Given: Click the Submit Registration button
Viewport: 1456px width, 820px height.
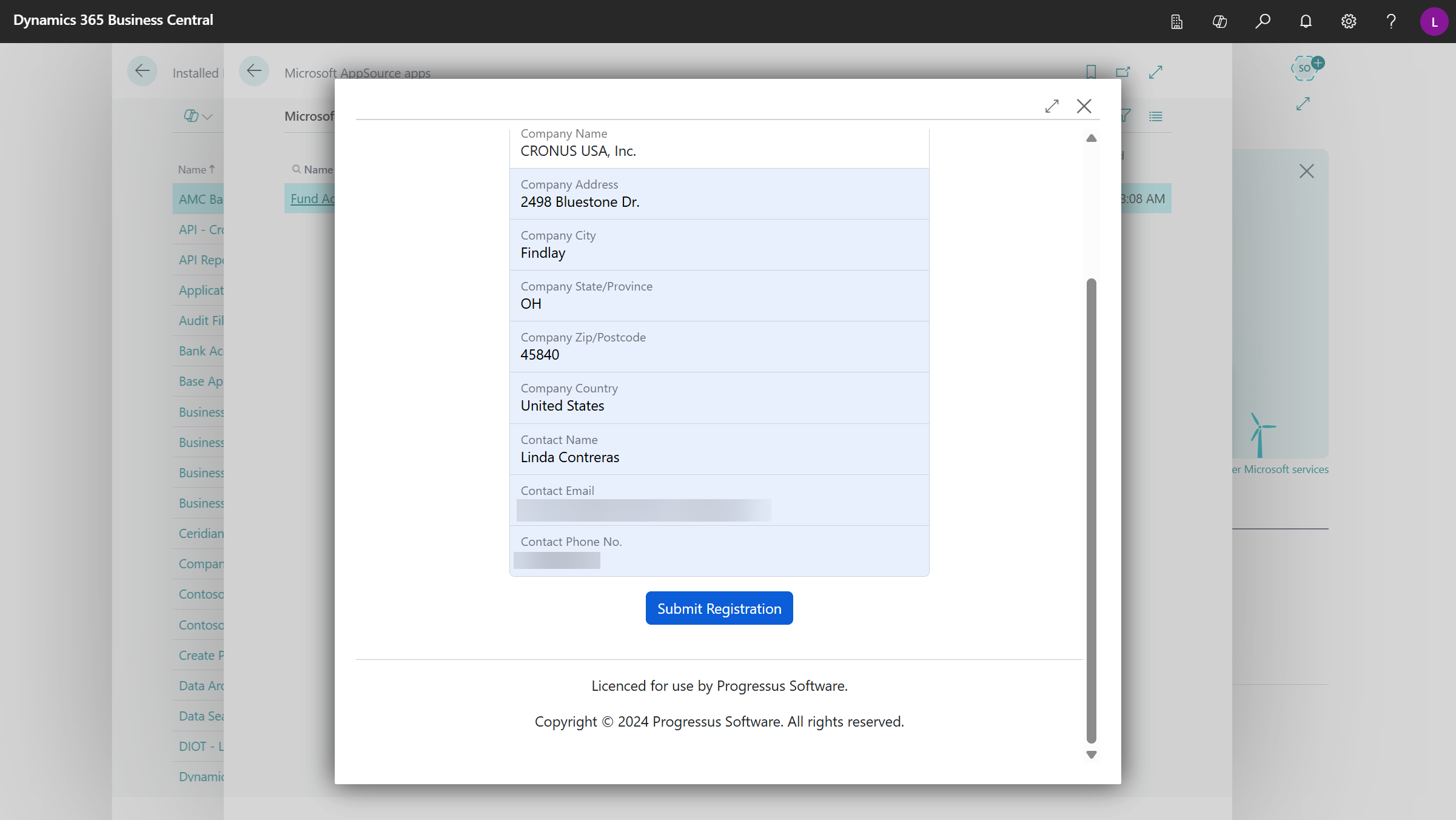Looking at the screenshot, I should coord(719,608).
